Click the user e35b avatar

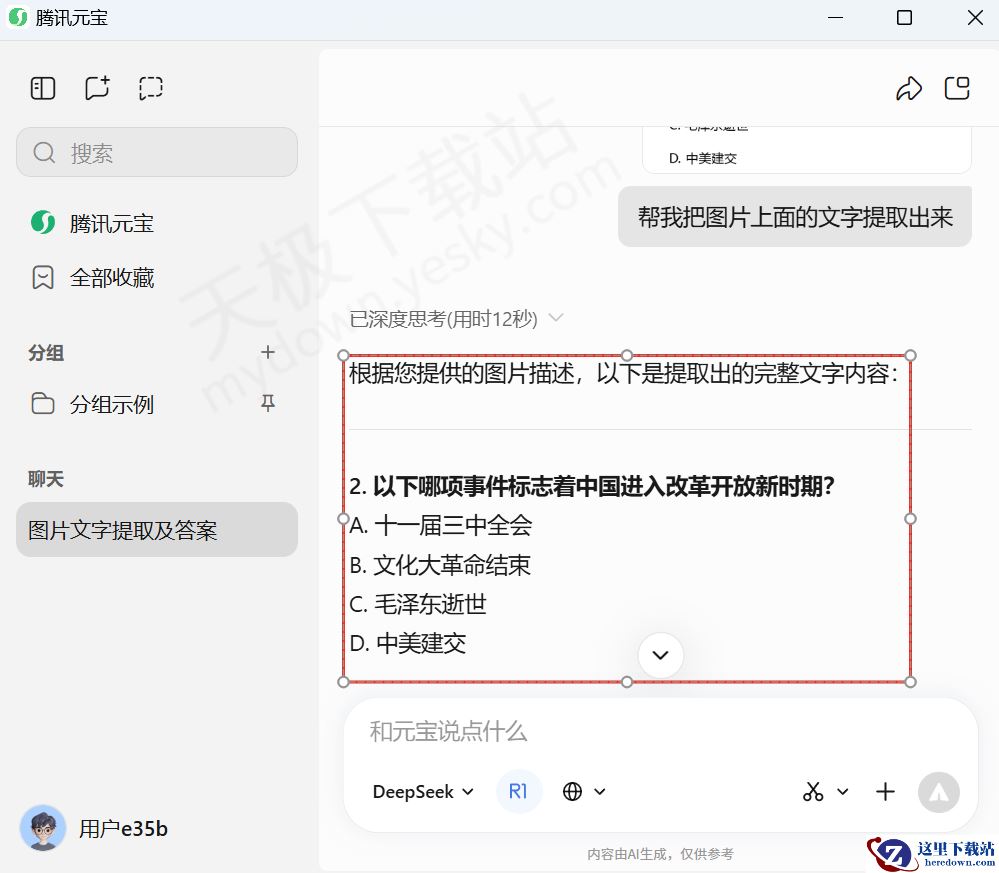point(42,828)
